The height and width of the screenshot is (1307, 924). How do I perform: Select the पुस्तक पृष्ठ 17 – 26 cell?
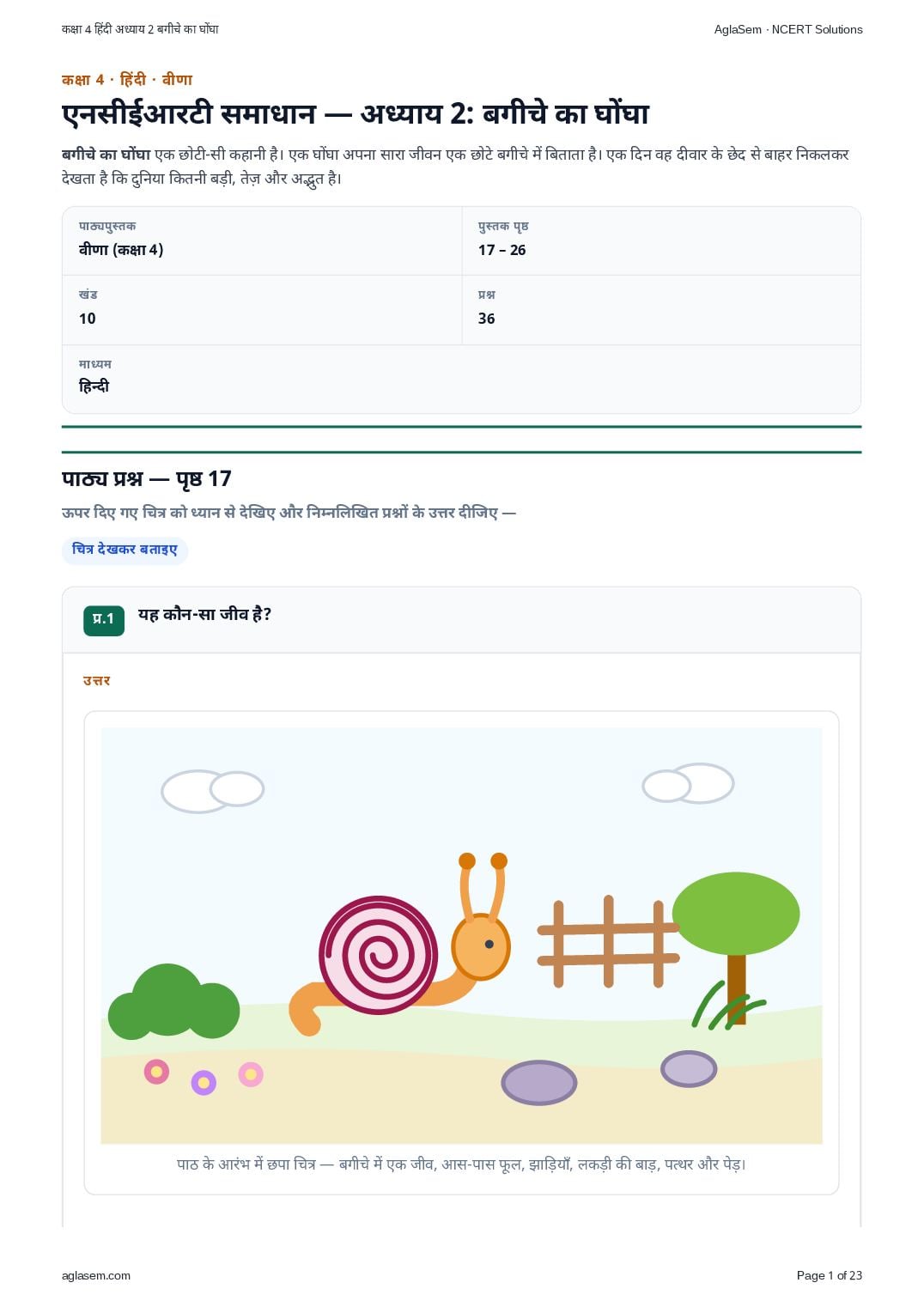click(x=661, y=240)
